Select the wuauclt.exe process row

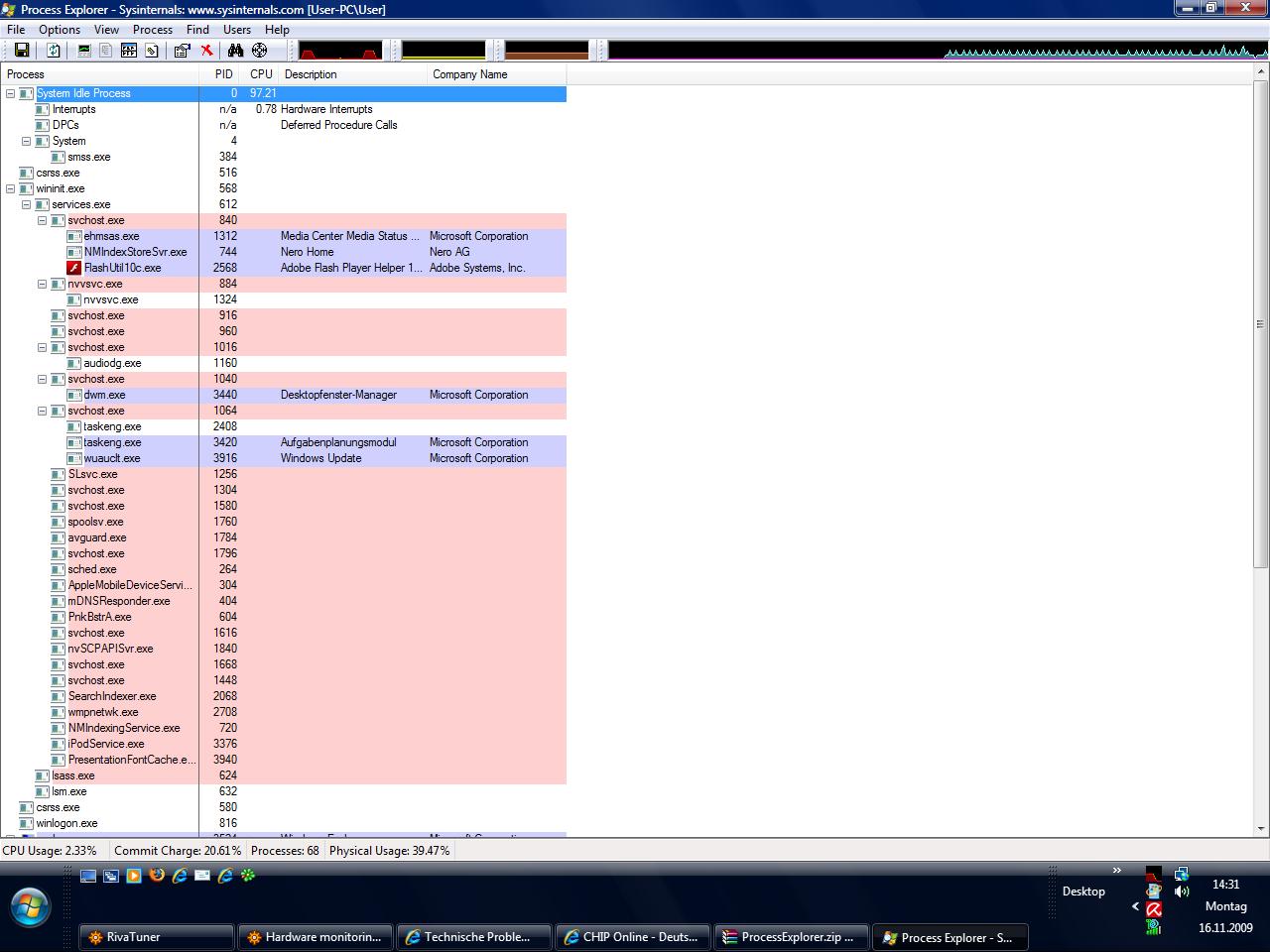pos(284,458)
